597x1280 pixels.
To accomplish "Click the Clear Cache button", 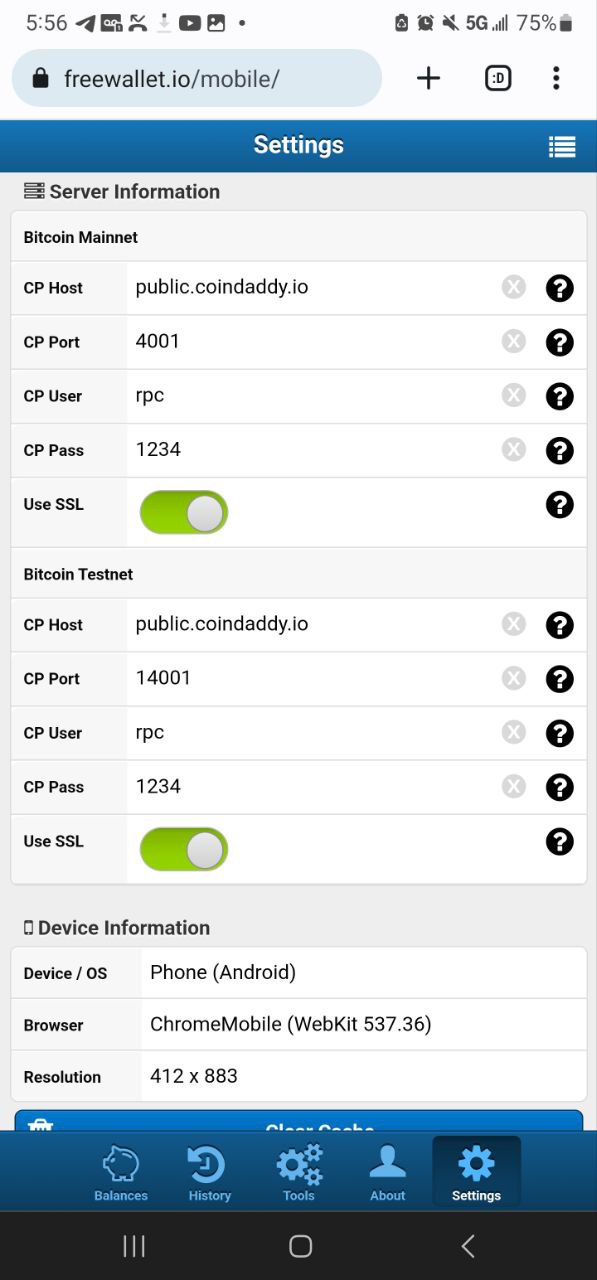I will pyautogui.click(x=298, y=1121).
